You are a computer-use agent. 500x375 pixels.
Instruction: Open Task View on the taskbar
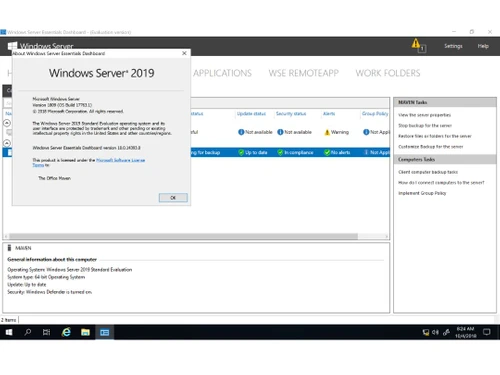click(47, 332)
